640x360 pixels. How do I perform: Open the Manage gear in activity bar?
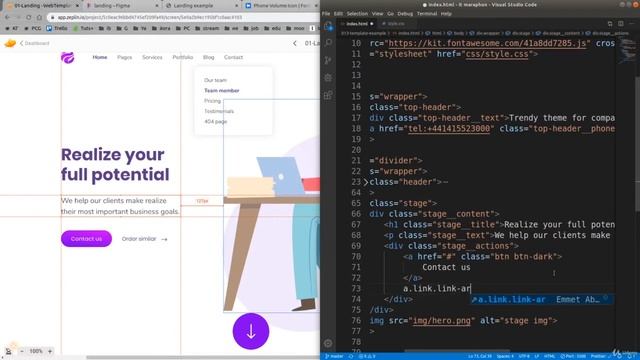[x=328, y=343]
